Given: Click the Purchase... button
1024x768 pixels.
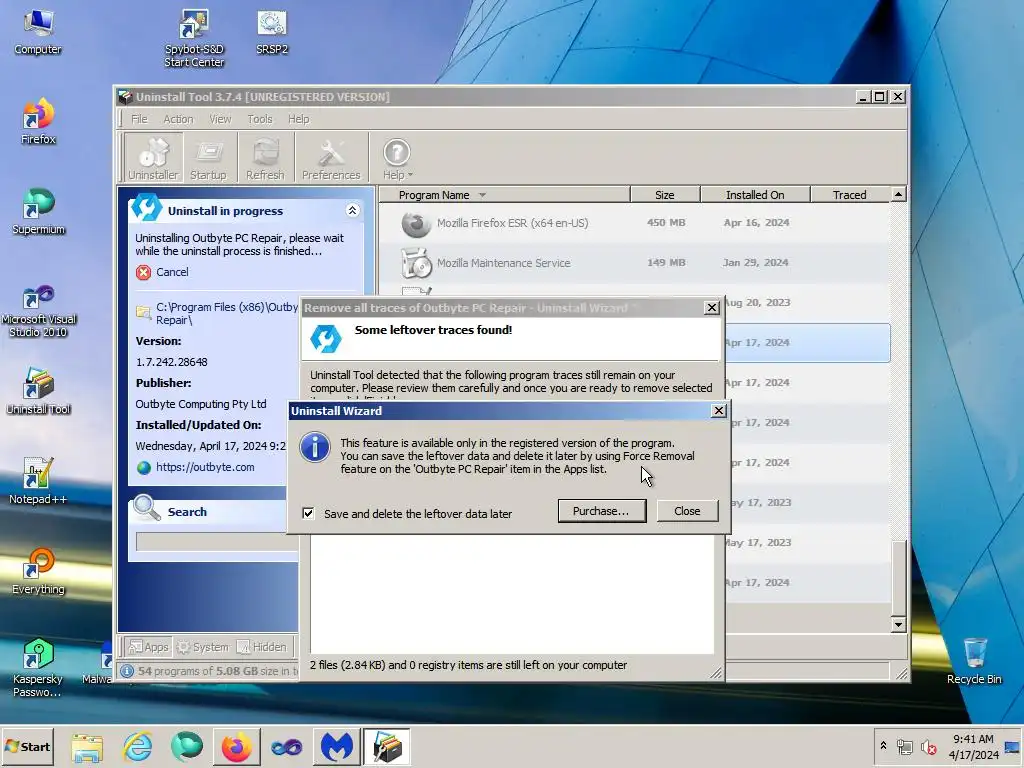Looking at the screenshot, I should 601,511.
